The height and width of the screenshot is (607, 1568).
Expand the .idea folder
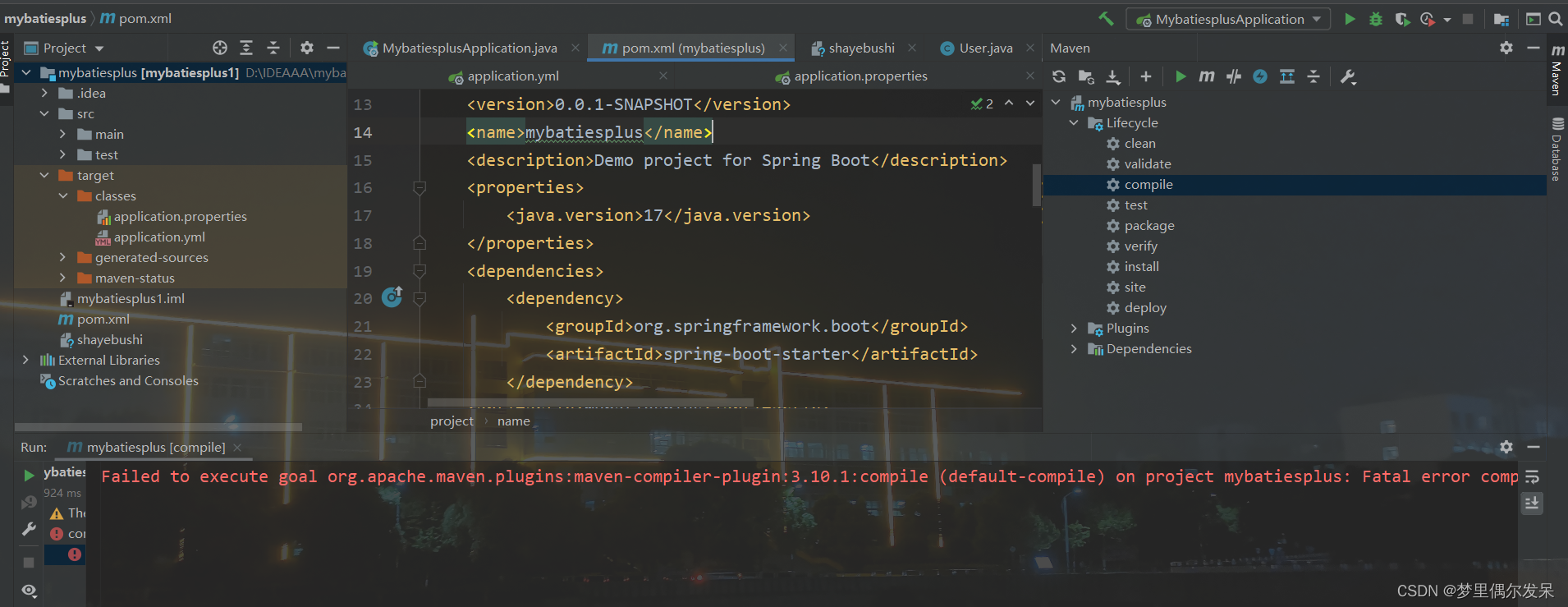point(44,93)
